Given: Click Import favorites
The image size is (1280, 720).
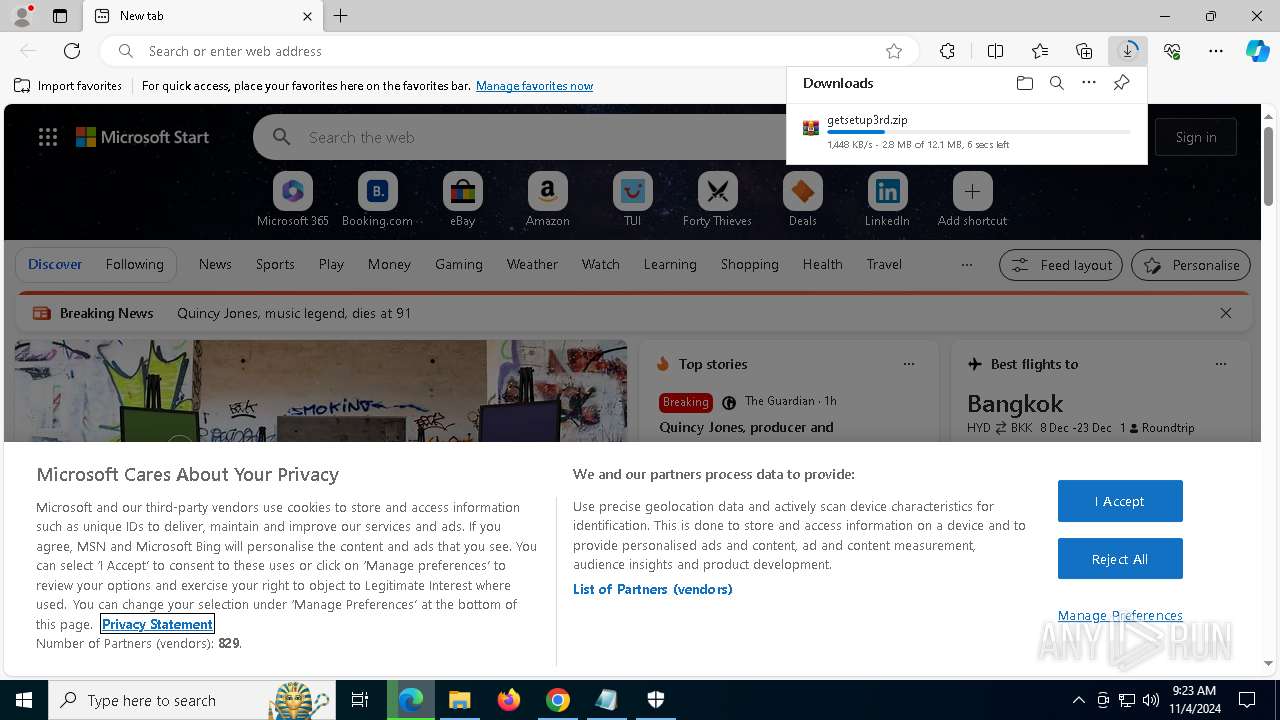Looking at the screenshot, I should [68, 86].
